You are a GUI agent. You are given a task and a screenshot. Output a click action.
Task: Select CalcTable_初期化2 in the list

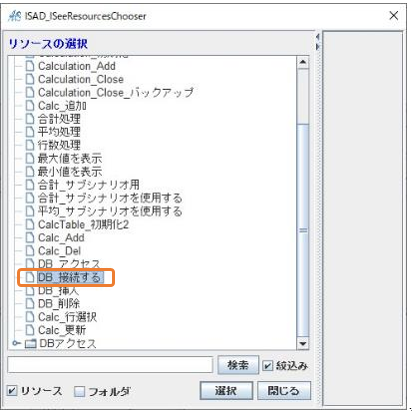coord(83,224)
